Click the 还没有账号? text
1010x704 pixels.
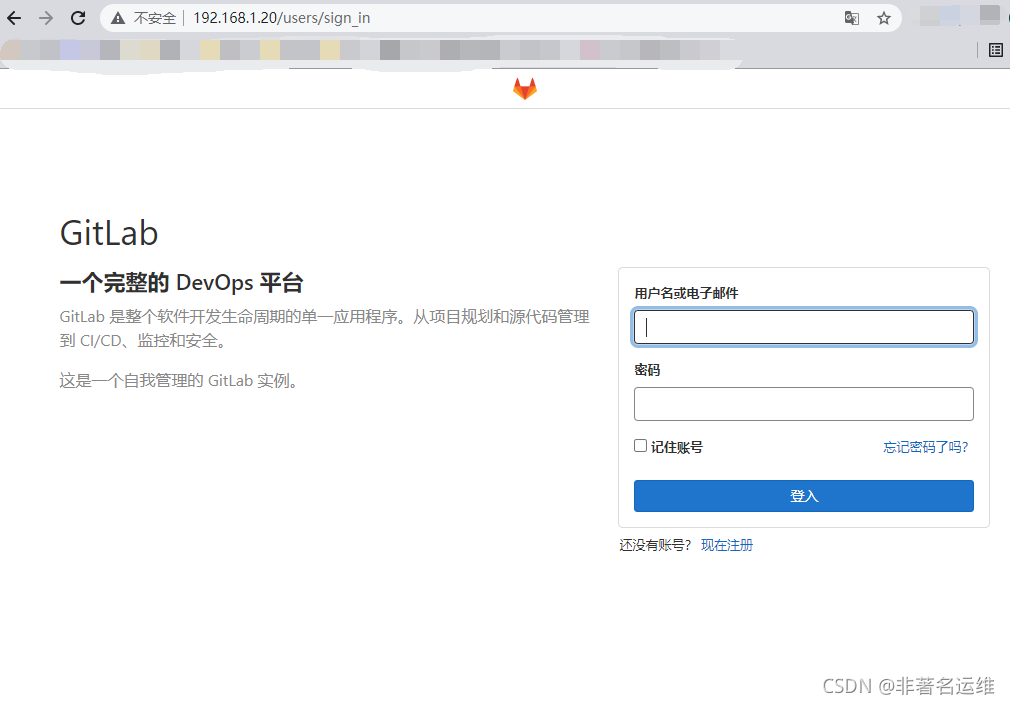point(655,545)
